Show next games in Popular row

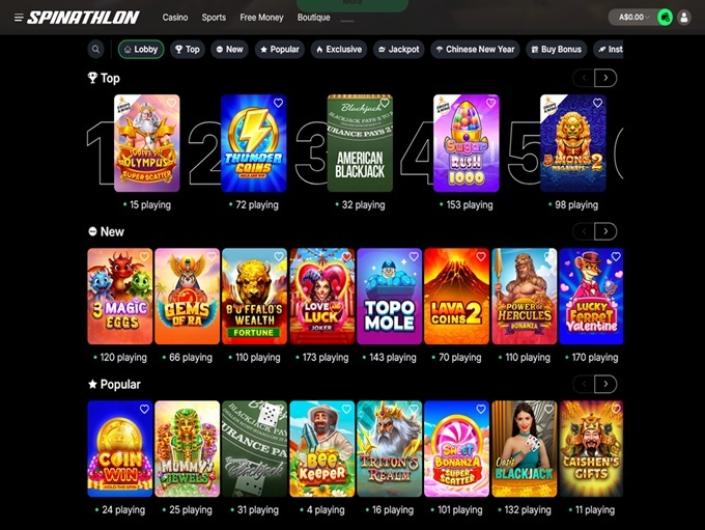pyautogui.click(x=606, y=384)
